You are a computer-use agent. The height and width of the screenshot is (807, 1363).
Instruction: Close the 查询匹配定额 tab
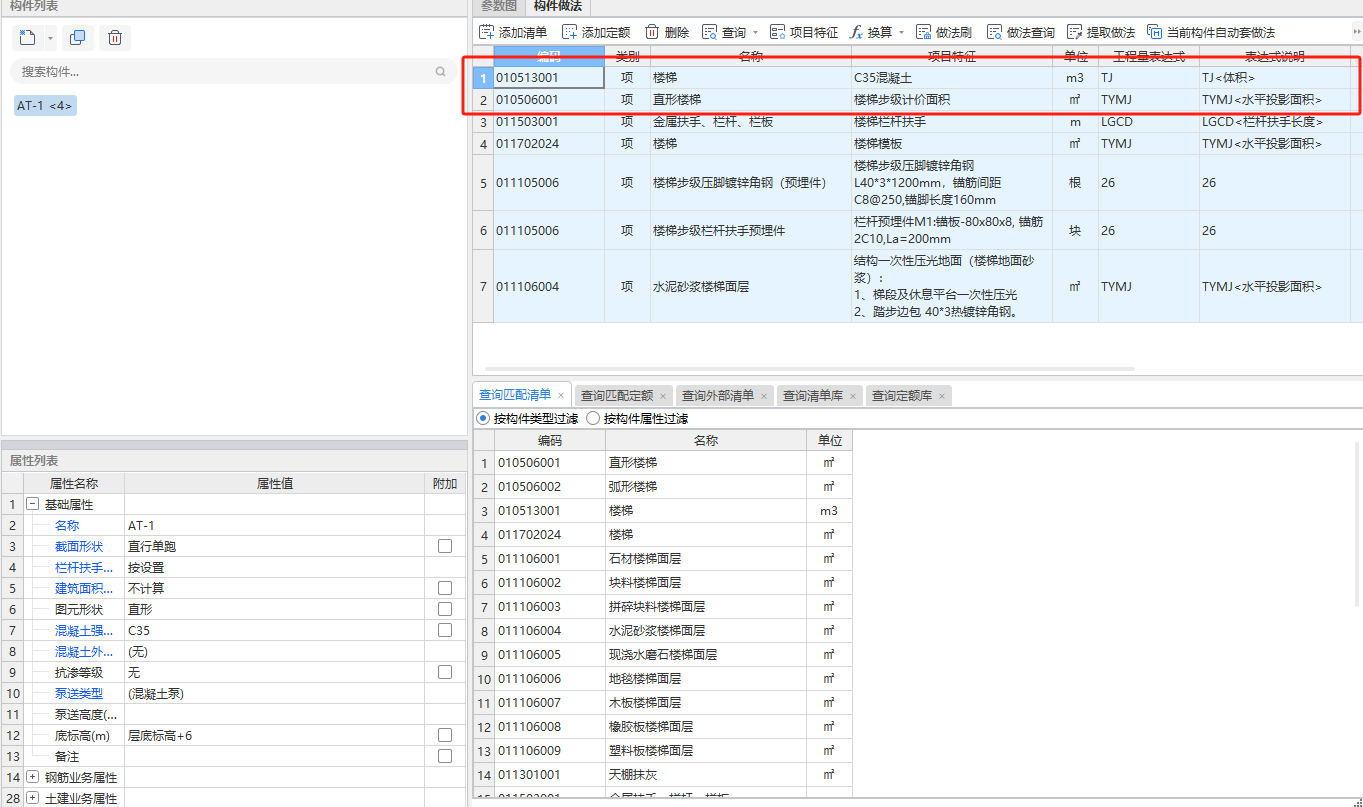click(662, 397)
